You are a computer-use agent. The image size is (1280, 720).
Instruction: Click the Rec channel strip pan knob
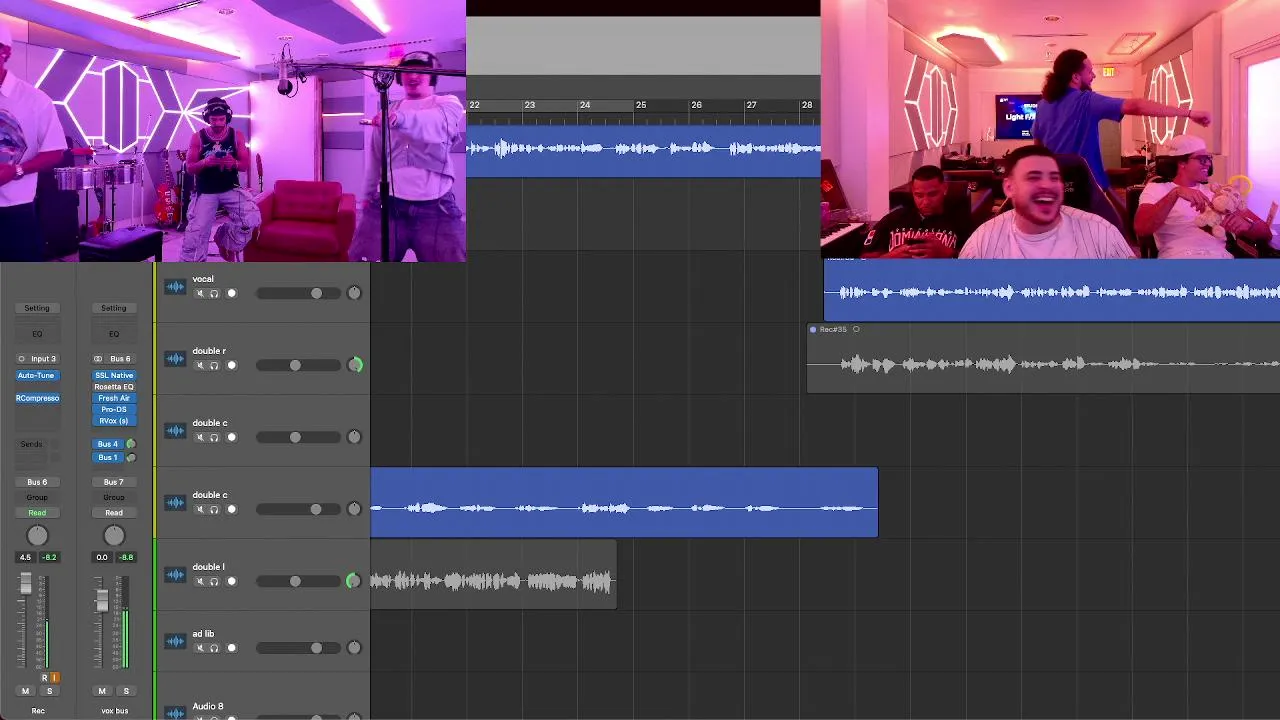37,536
